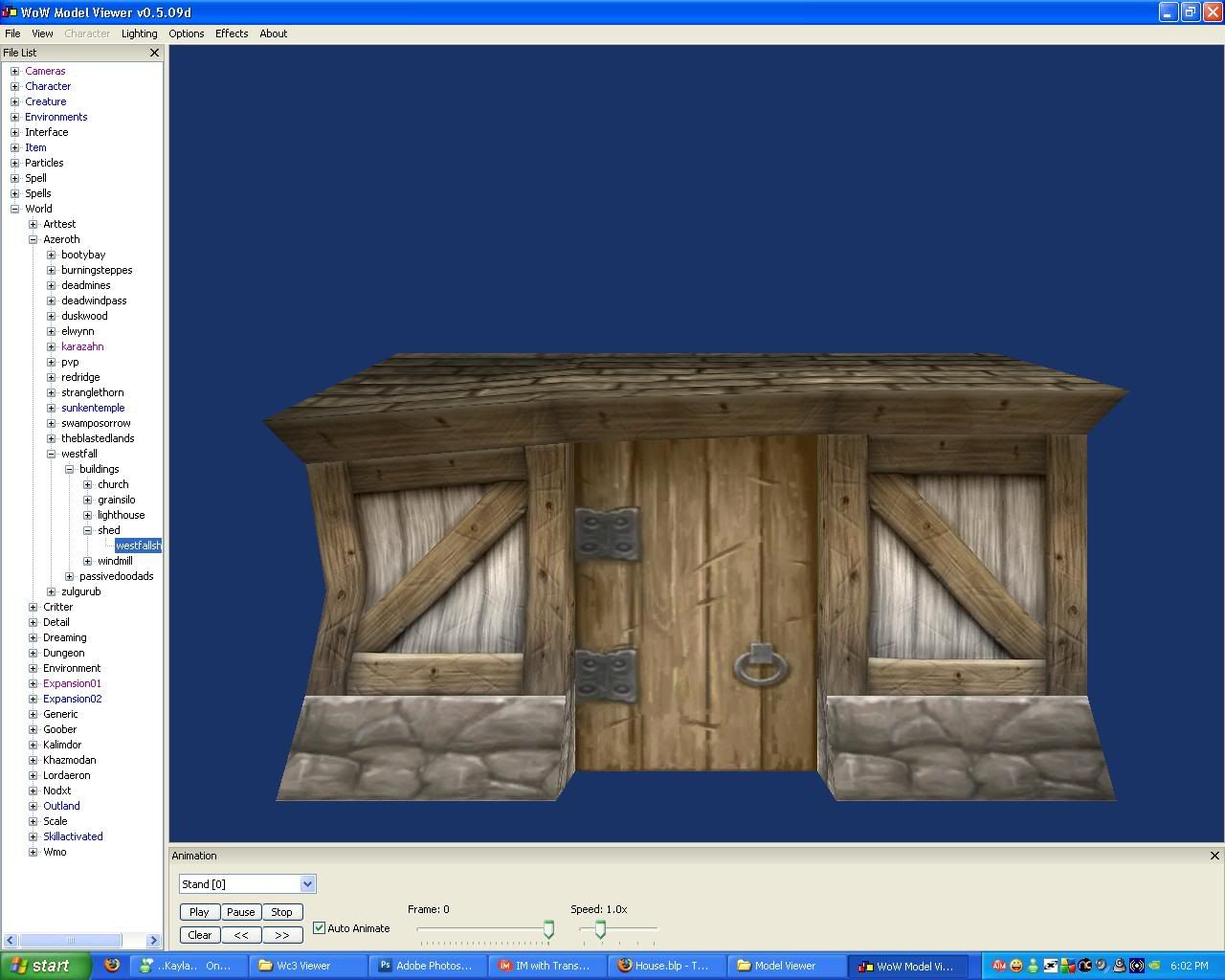
Task: Expand the Cameras tree node
Action: (15, 71)
